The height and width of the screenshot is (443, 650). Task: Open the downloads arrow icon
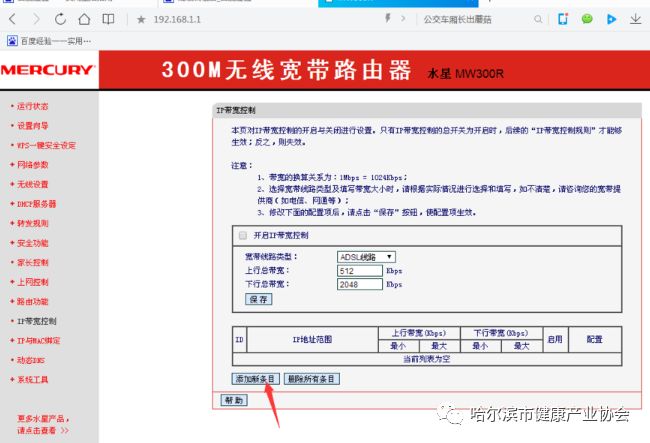point(635,19)
